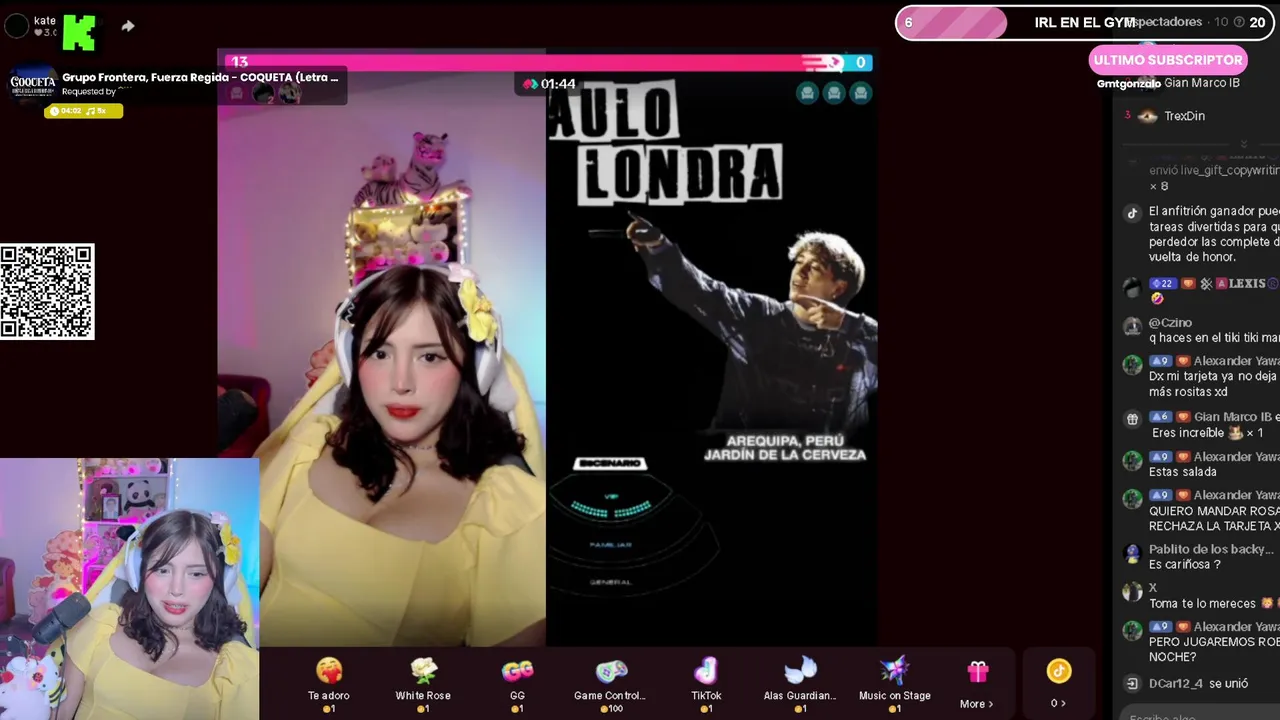Open More gifts menu
1280x720 pixels.
tap(977, 683)
